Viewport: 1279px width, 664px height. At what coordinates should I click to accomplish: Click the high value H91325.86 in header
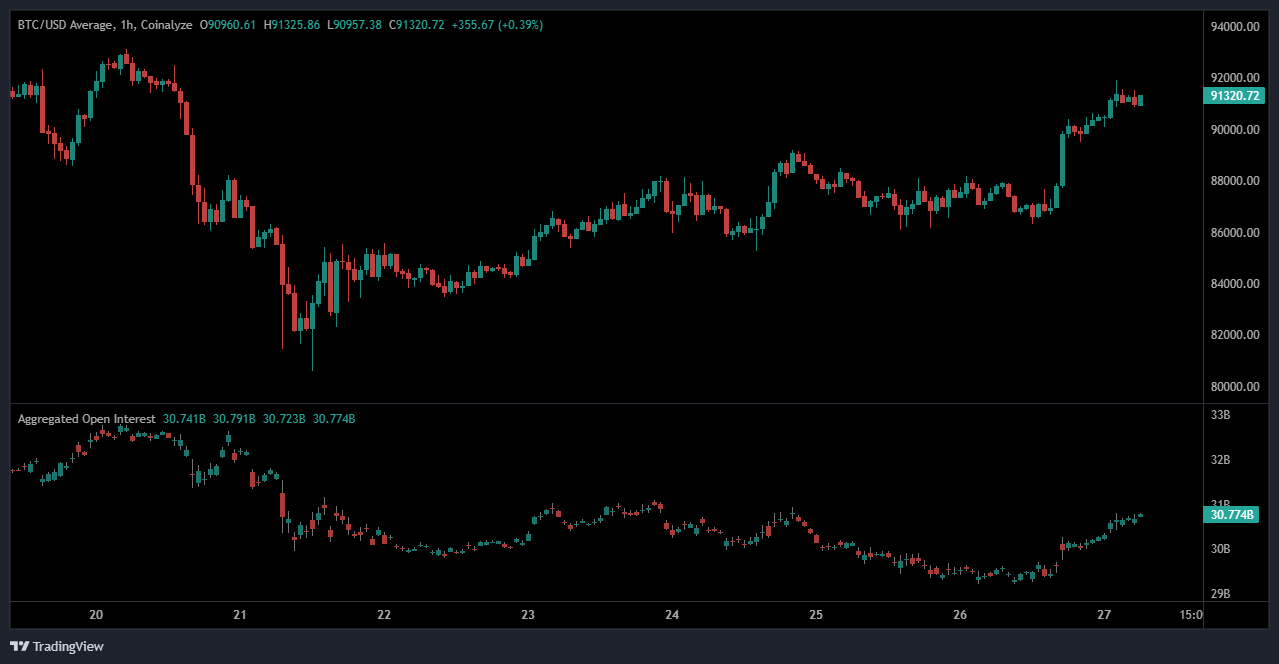(292, 25)
